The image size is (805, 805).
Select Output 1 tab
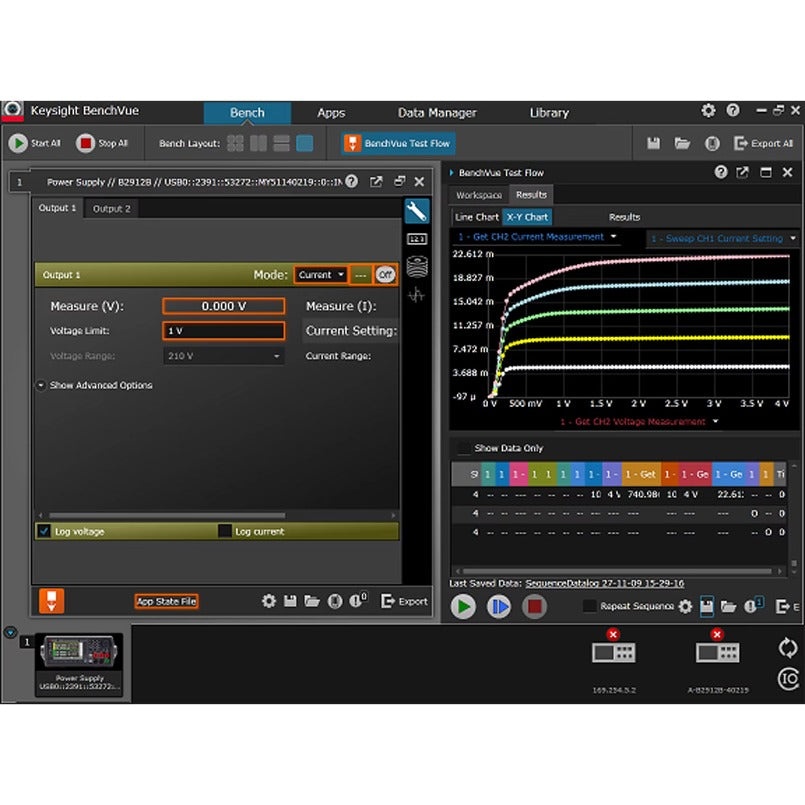click(57, 208)
